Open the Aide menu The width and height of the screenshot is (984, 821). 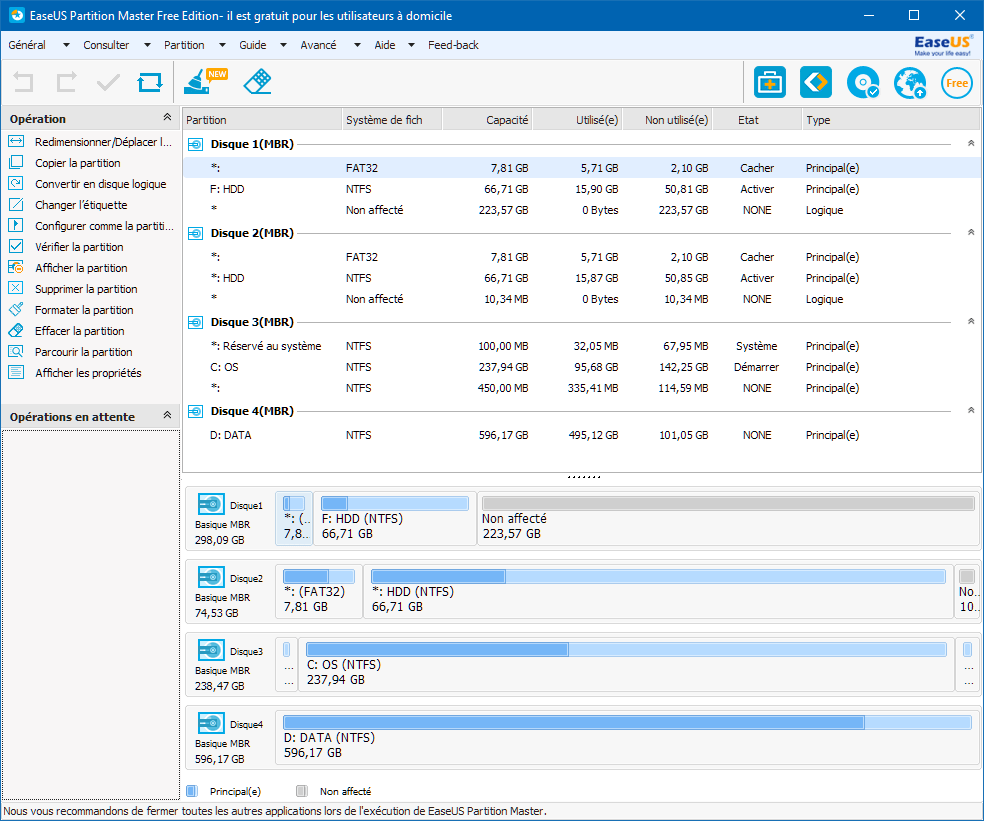[x=385, y=45]
